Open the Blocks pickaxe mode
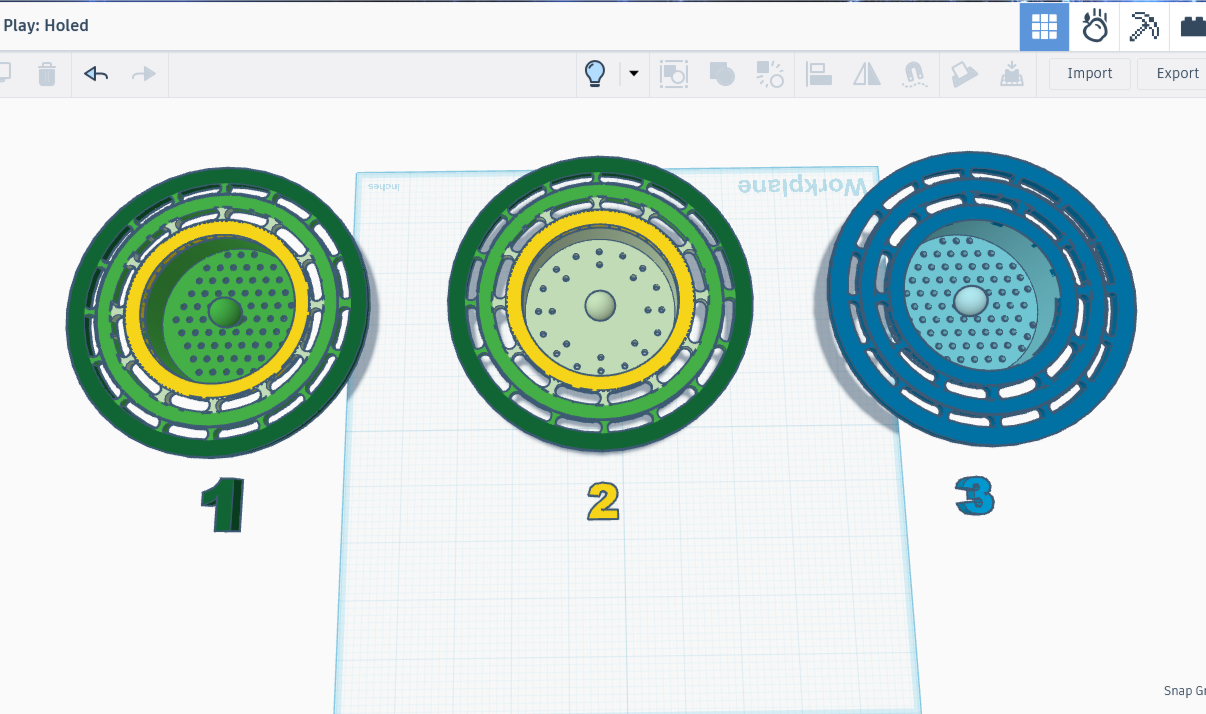The height and width of the screenshot is (714, 1206). pos(1144,26)
